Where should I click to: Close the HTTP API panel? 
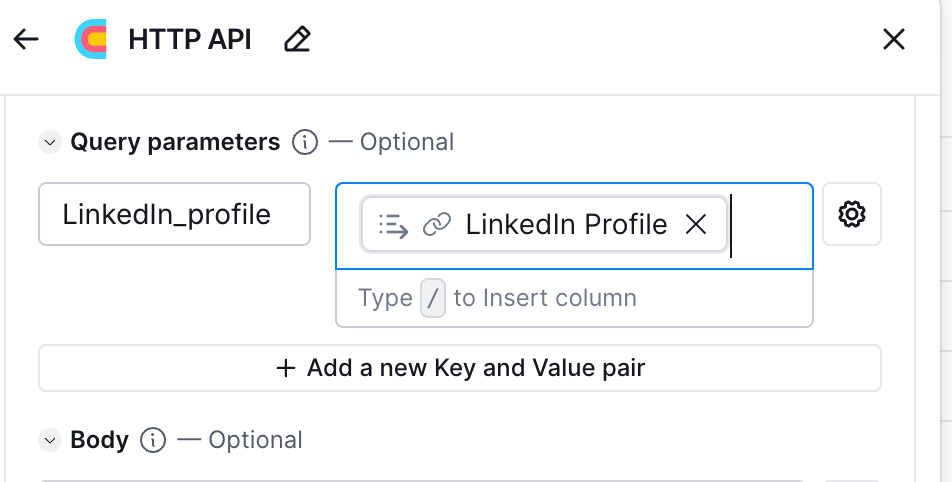[893, 39]
